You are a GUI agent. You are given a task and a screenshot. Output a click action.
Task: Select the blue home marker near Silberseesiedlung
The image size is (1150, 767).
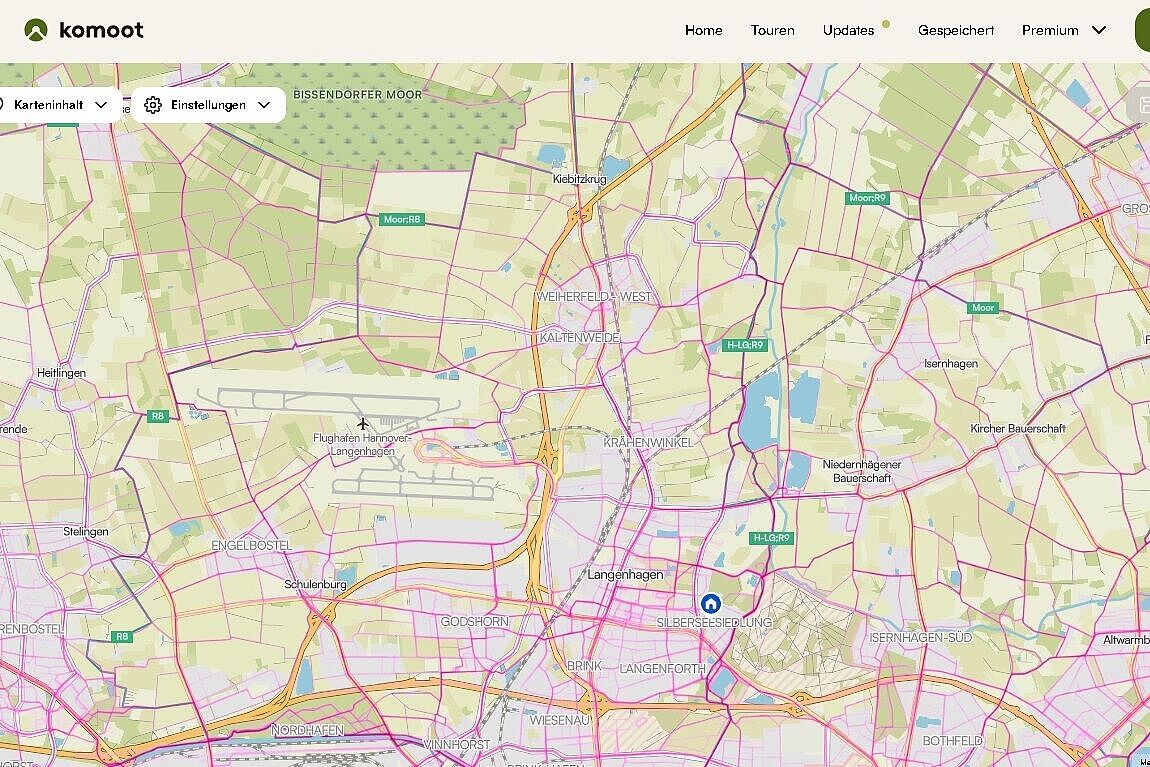tap(710, 604)
